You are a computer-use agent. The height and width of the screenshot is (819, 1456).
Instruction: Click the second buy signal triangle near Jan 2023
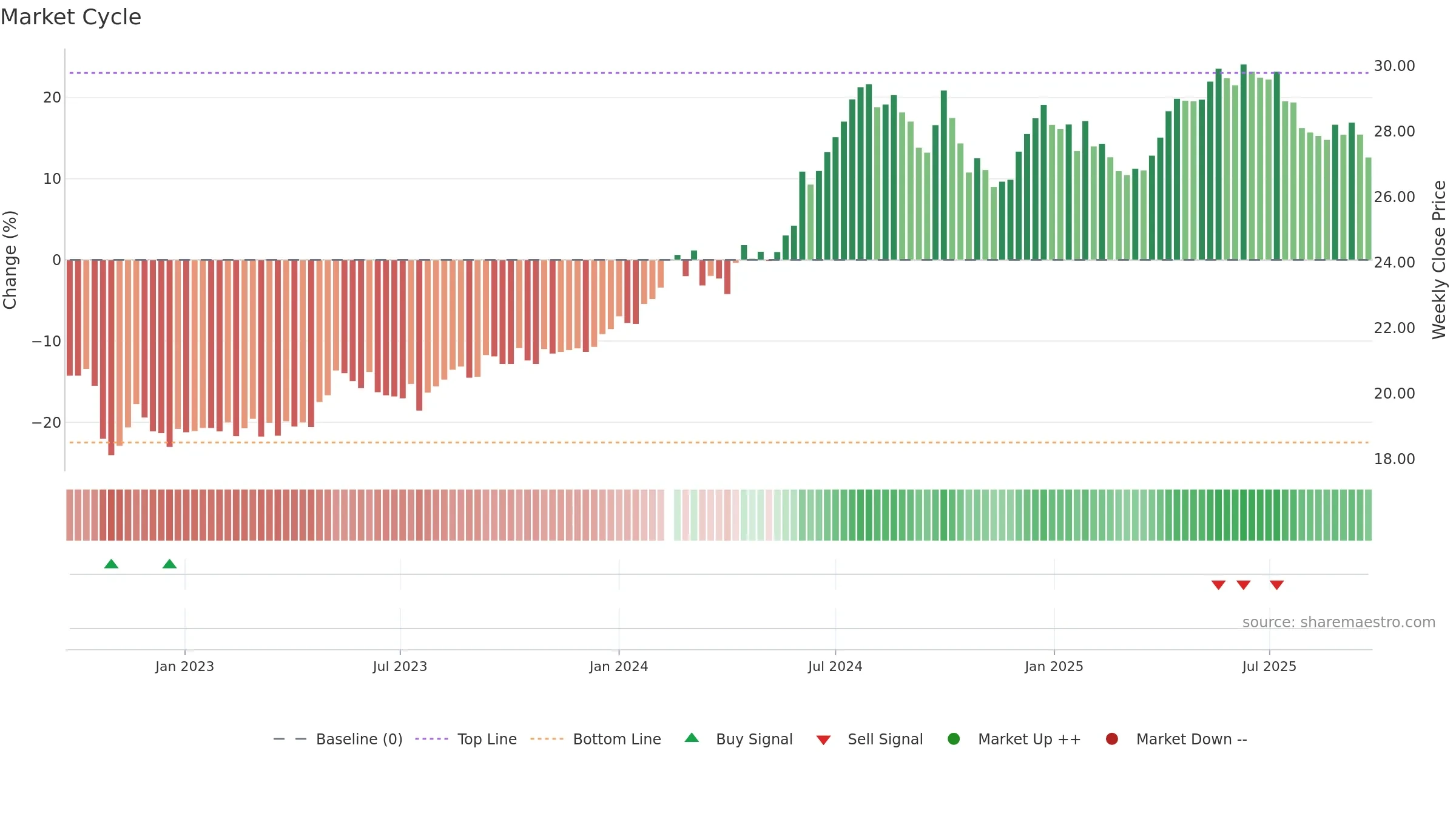(x=170, y=564)
